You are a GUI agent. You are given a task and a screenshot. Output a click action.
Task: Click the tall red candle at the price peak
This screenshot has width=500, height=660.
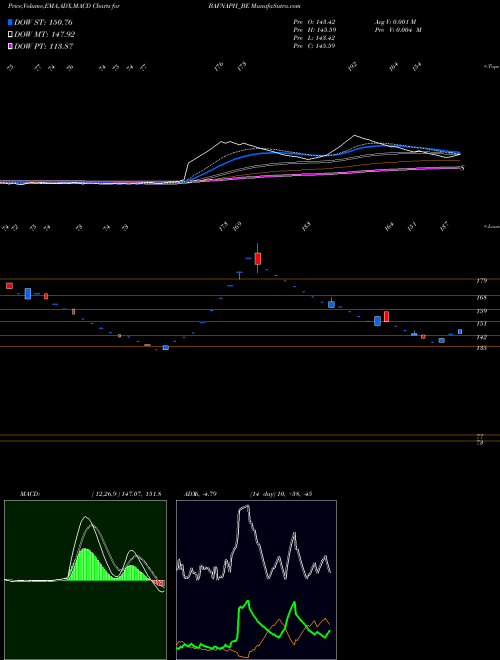(x=258, y=258)
